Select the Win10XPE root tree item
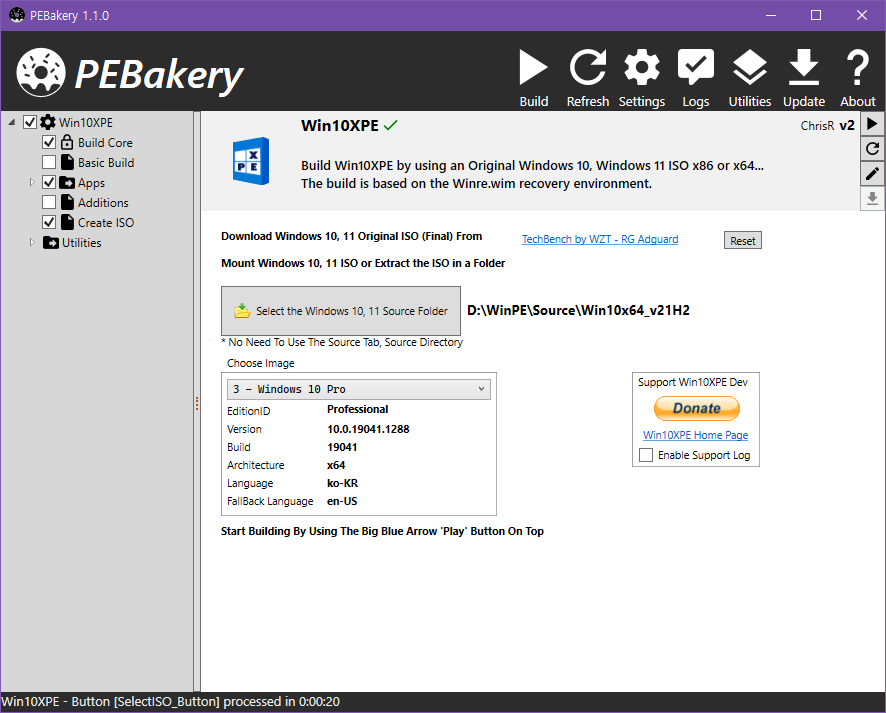886x713 pixels. point(86,123)
